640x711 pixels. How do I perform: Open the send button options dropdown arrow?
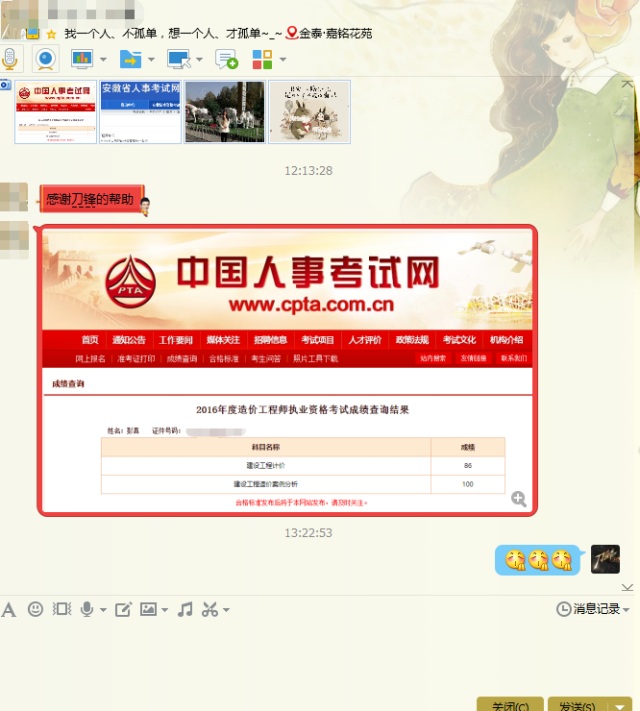[x=620, y=705]
